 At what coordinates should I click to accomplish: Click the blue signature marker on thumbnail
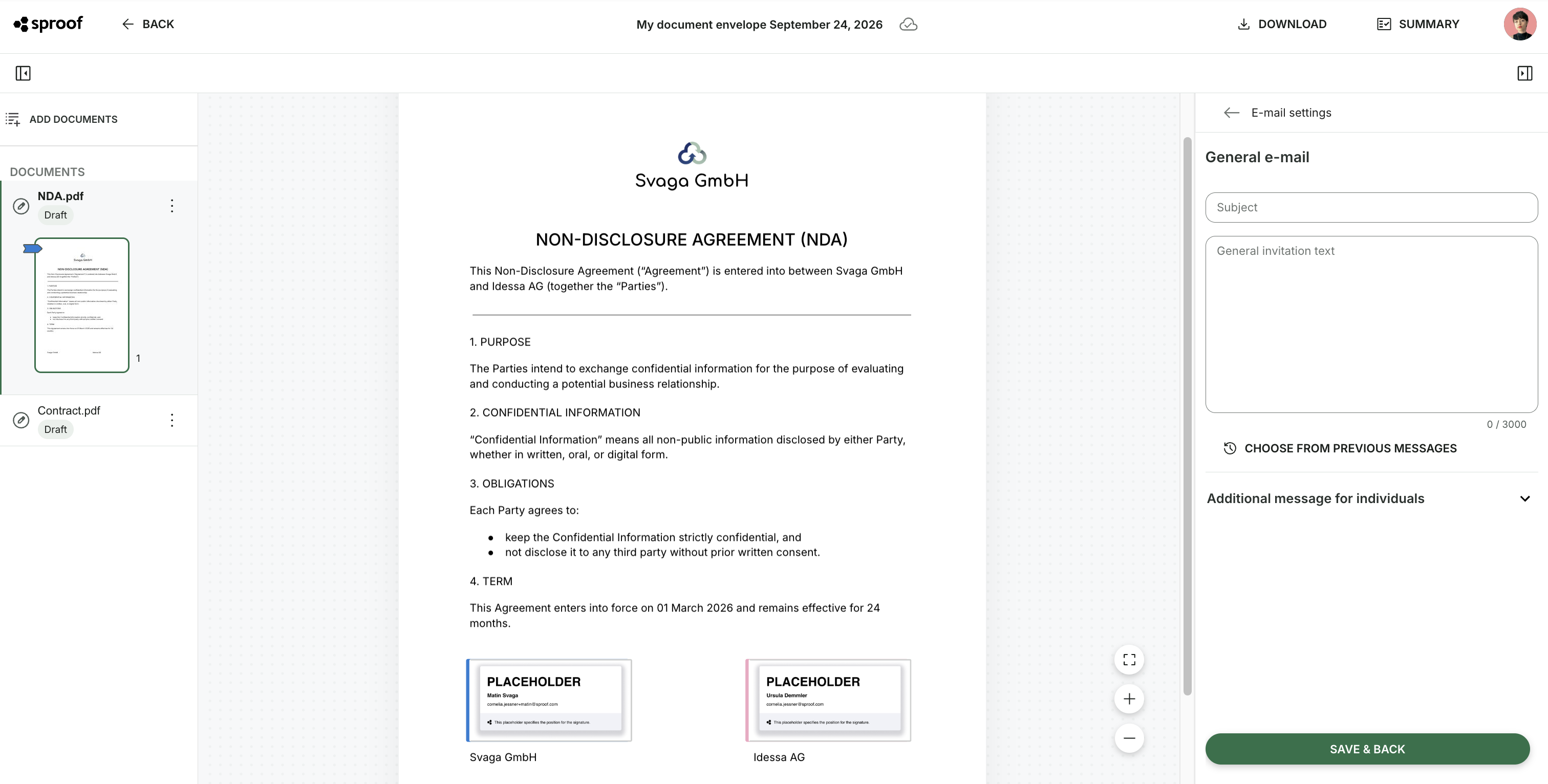[32, 248]
